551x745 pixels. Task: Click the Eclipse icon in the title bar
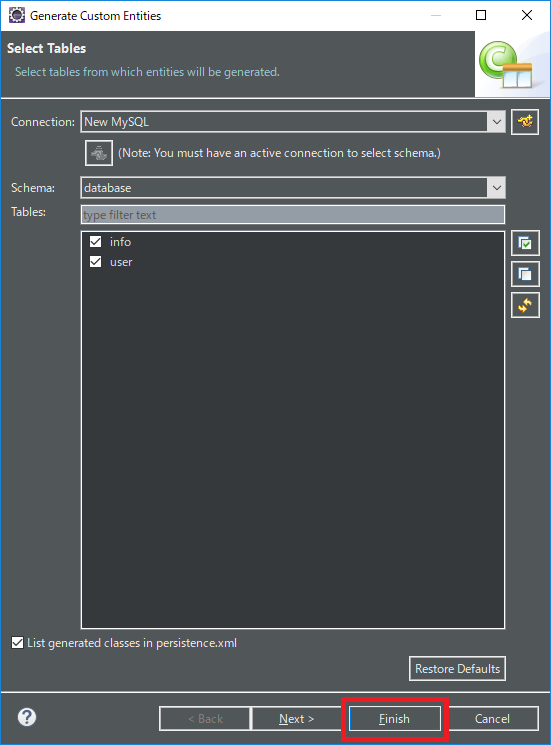pyautogui.click(x=17, y=15)
